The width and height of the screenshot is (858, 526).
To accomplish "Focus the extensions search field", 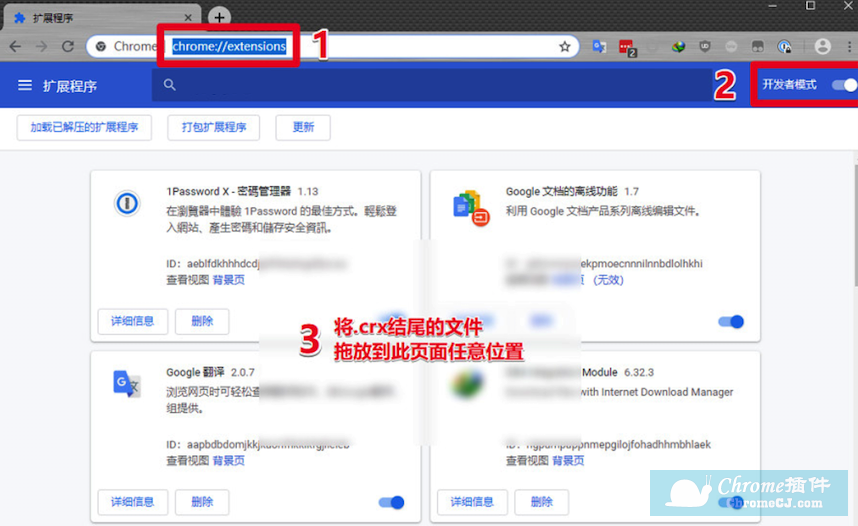I will pos(432,85).
